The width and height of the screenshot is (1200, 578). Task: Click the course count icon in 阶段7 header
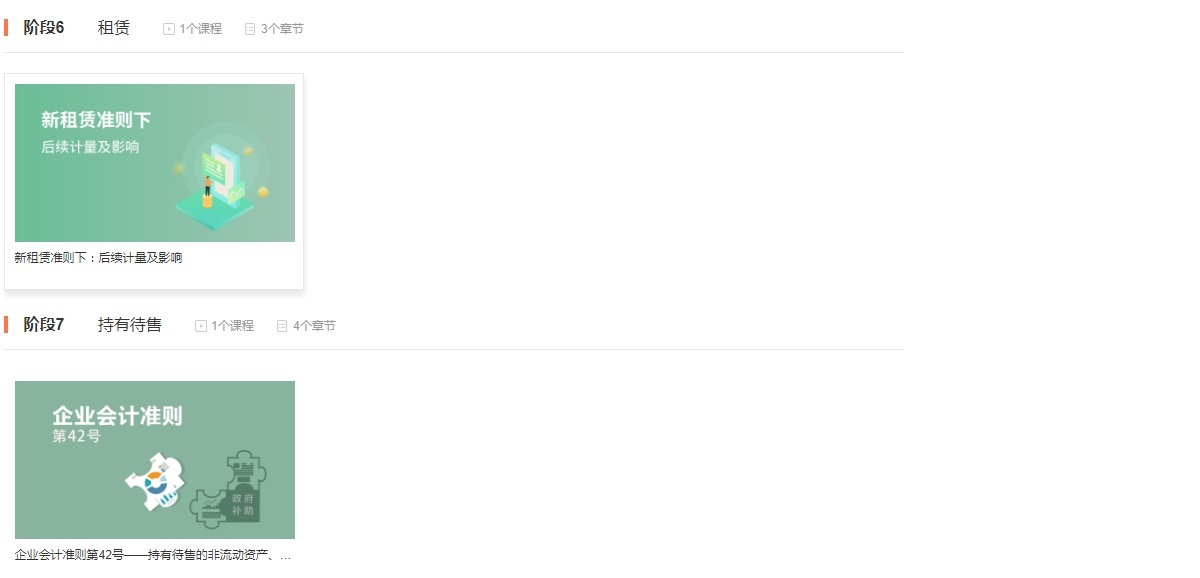pyautogui.click(x=201, y=326)
